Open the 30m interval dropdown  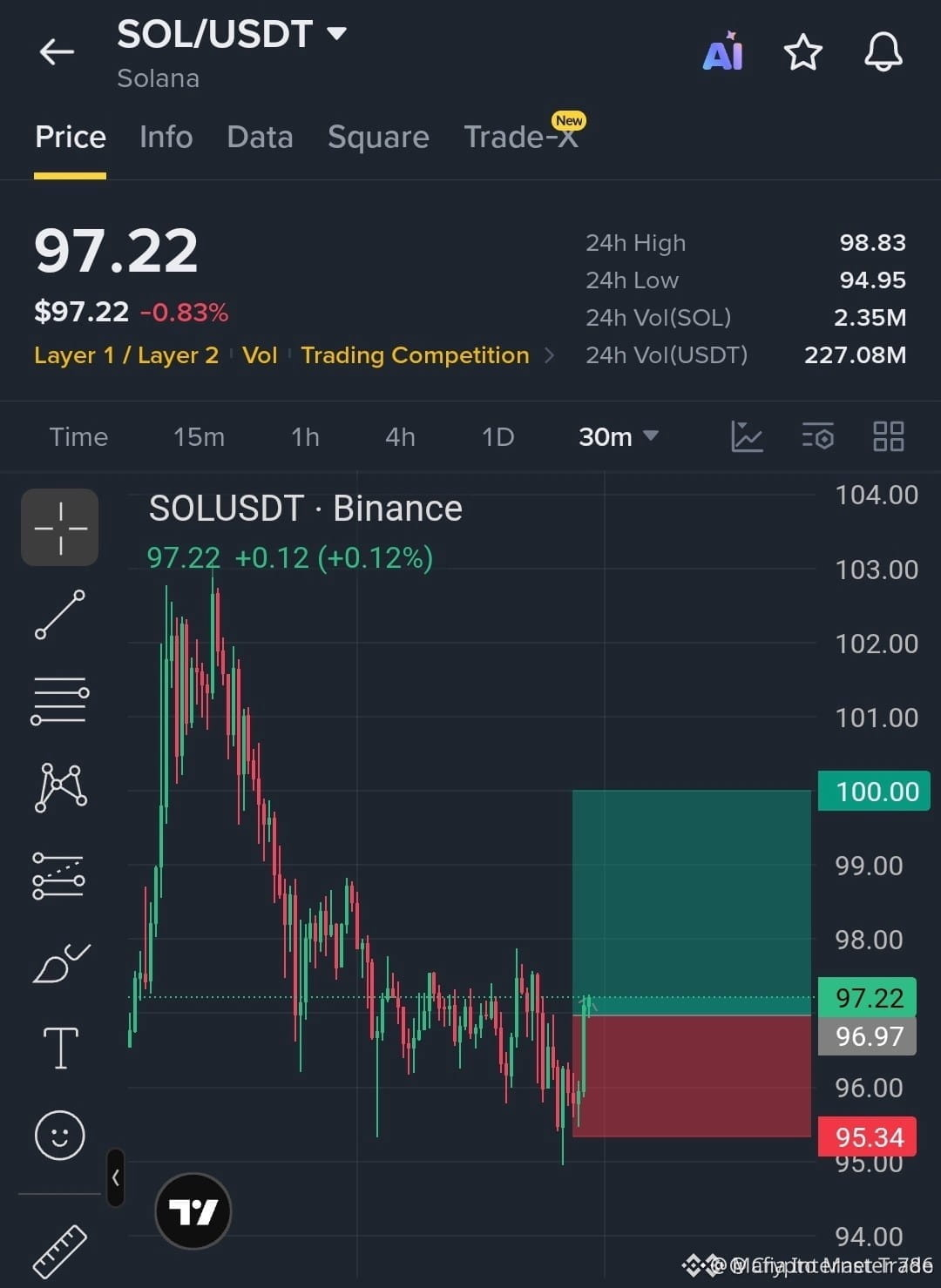[619, 436]
